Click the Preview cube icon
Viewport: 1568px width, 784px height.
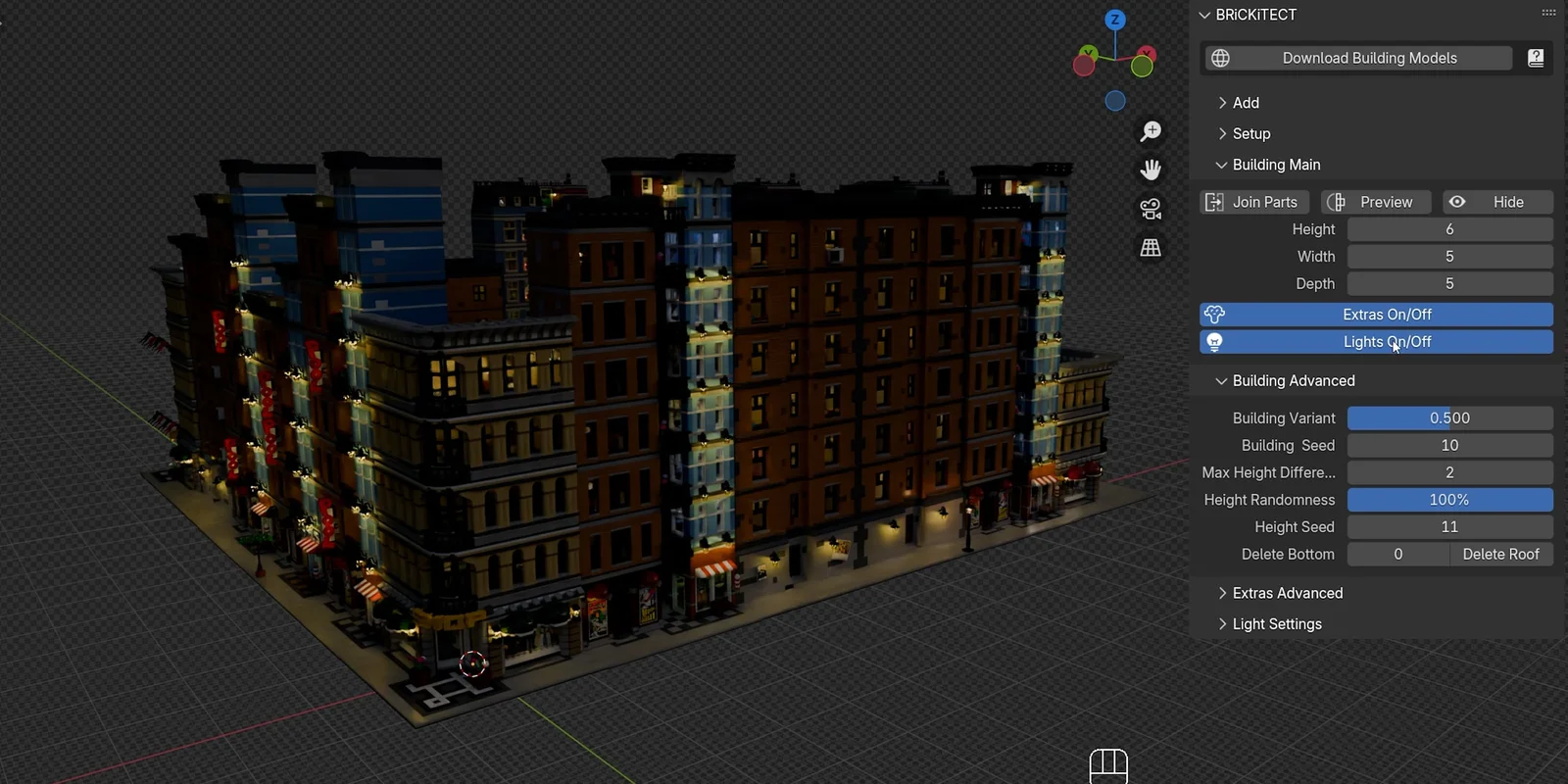pyautogui.click(x=1336, y=202)
